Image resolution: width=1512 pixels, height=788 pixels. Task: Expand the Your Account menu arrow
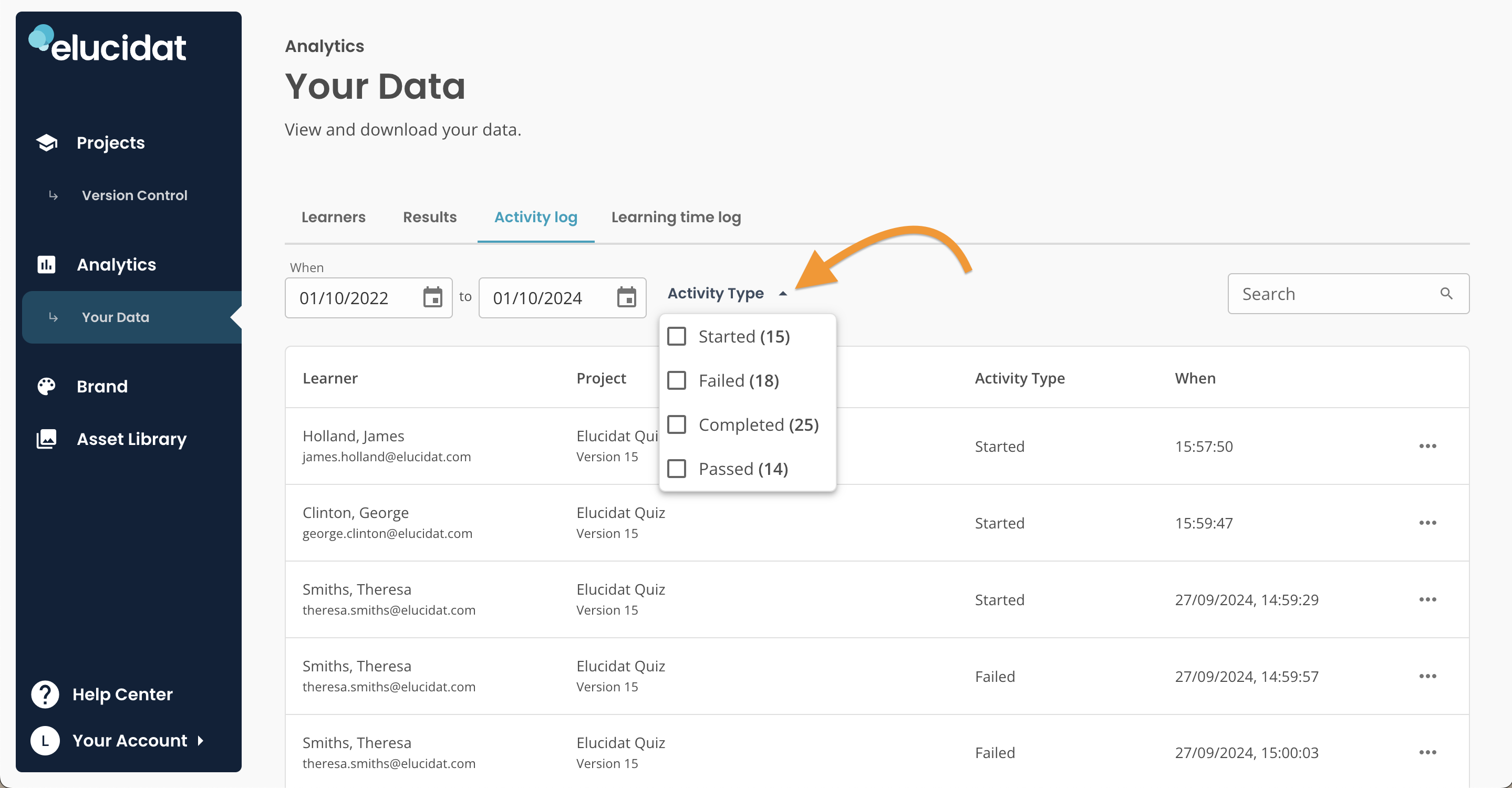pyautogui.click(x=201, y=741)
